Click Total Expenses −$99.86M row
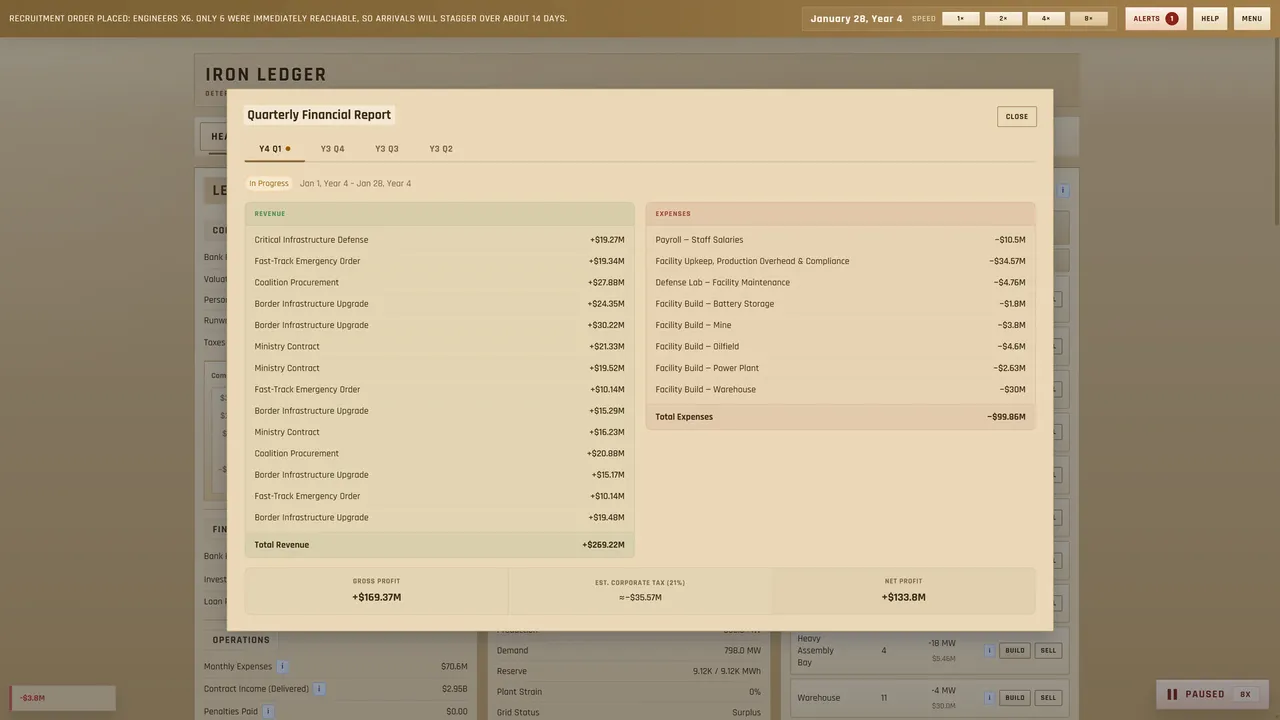Screen dimensions: 1280x720 pyautogui.click(x=840, y=417)
